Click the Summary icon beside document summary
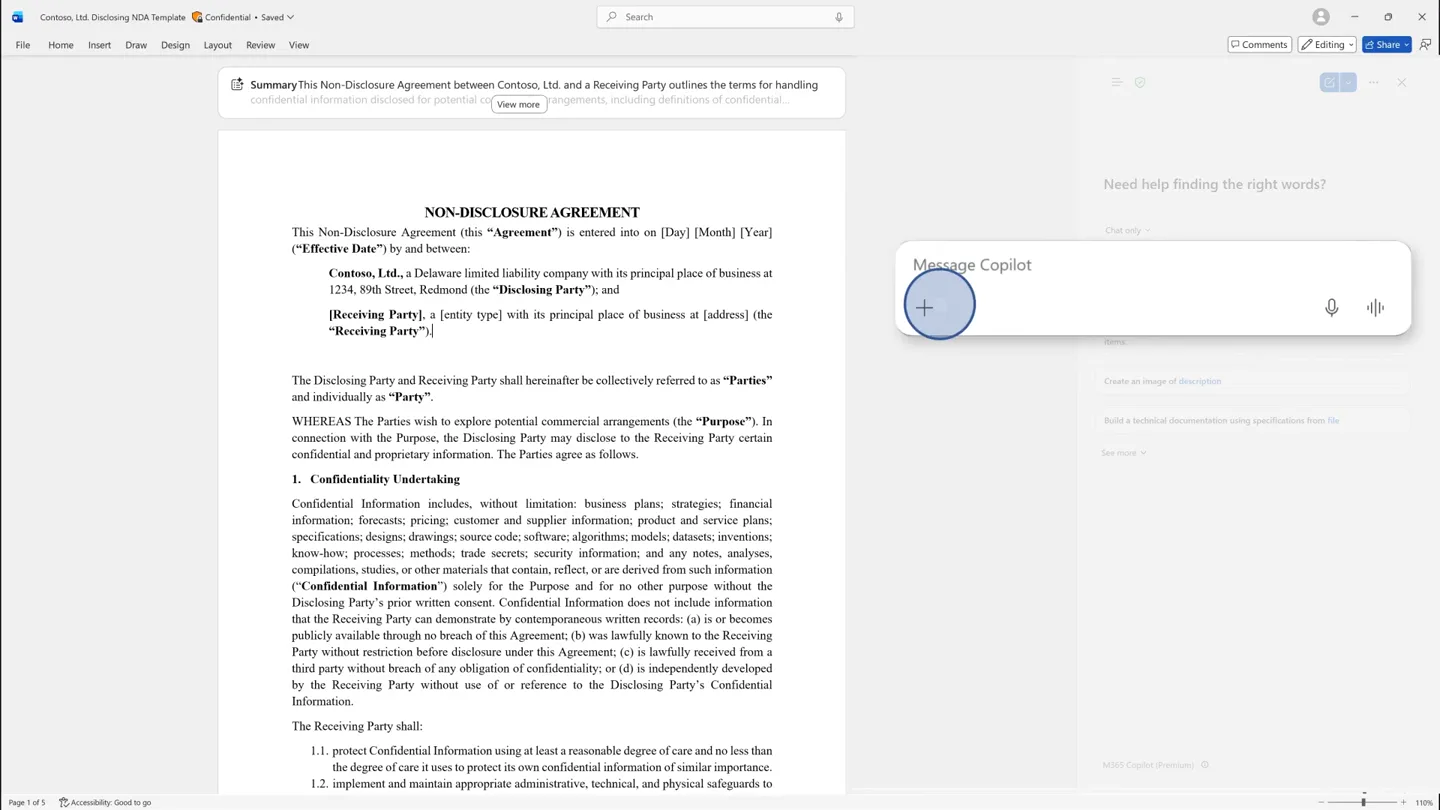This screenshot has width=1440, height=810. pyautogui.click(x=237, y=85)
